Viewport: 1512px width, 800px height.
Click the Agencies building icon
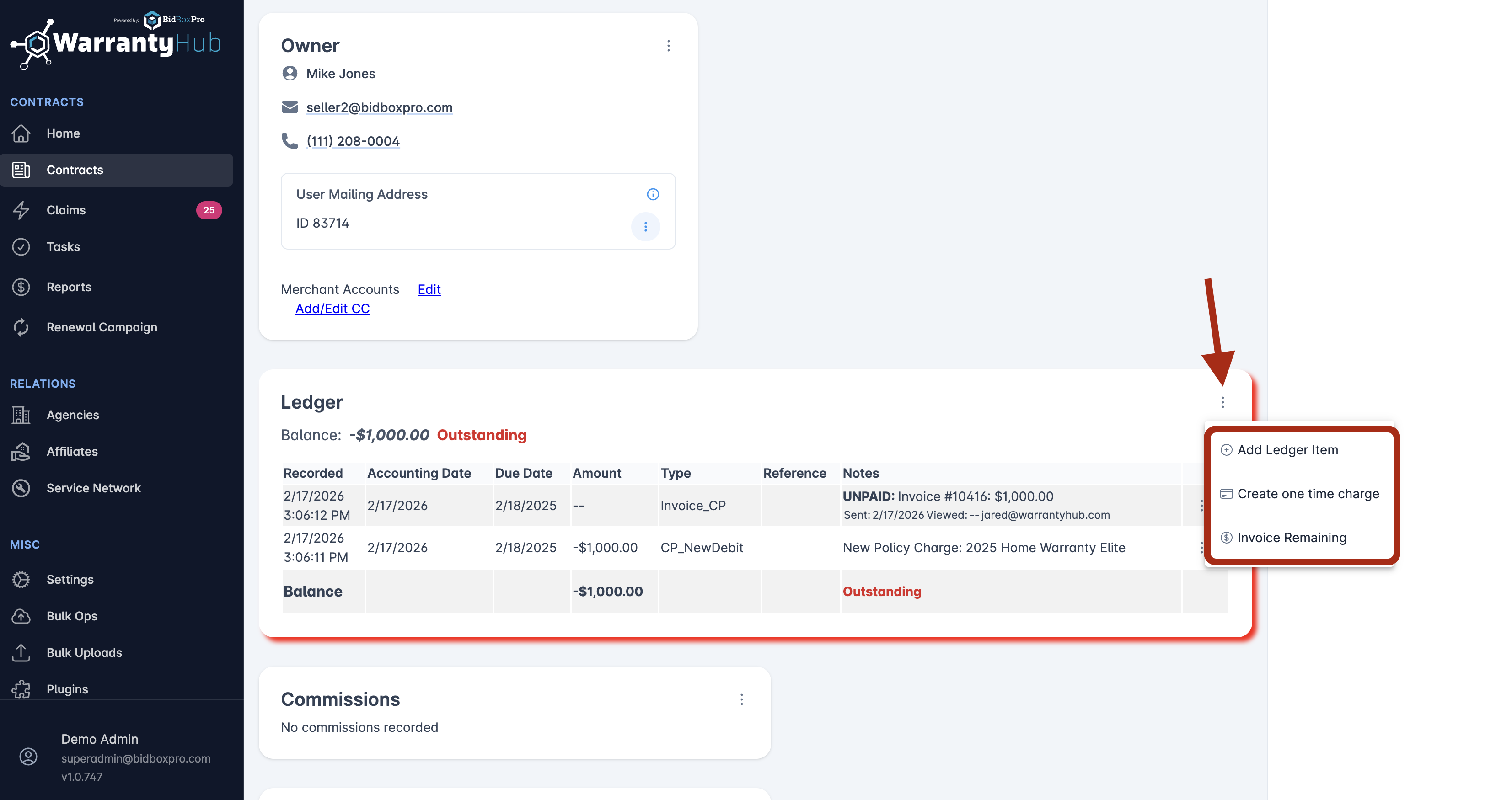point(21,415)
